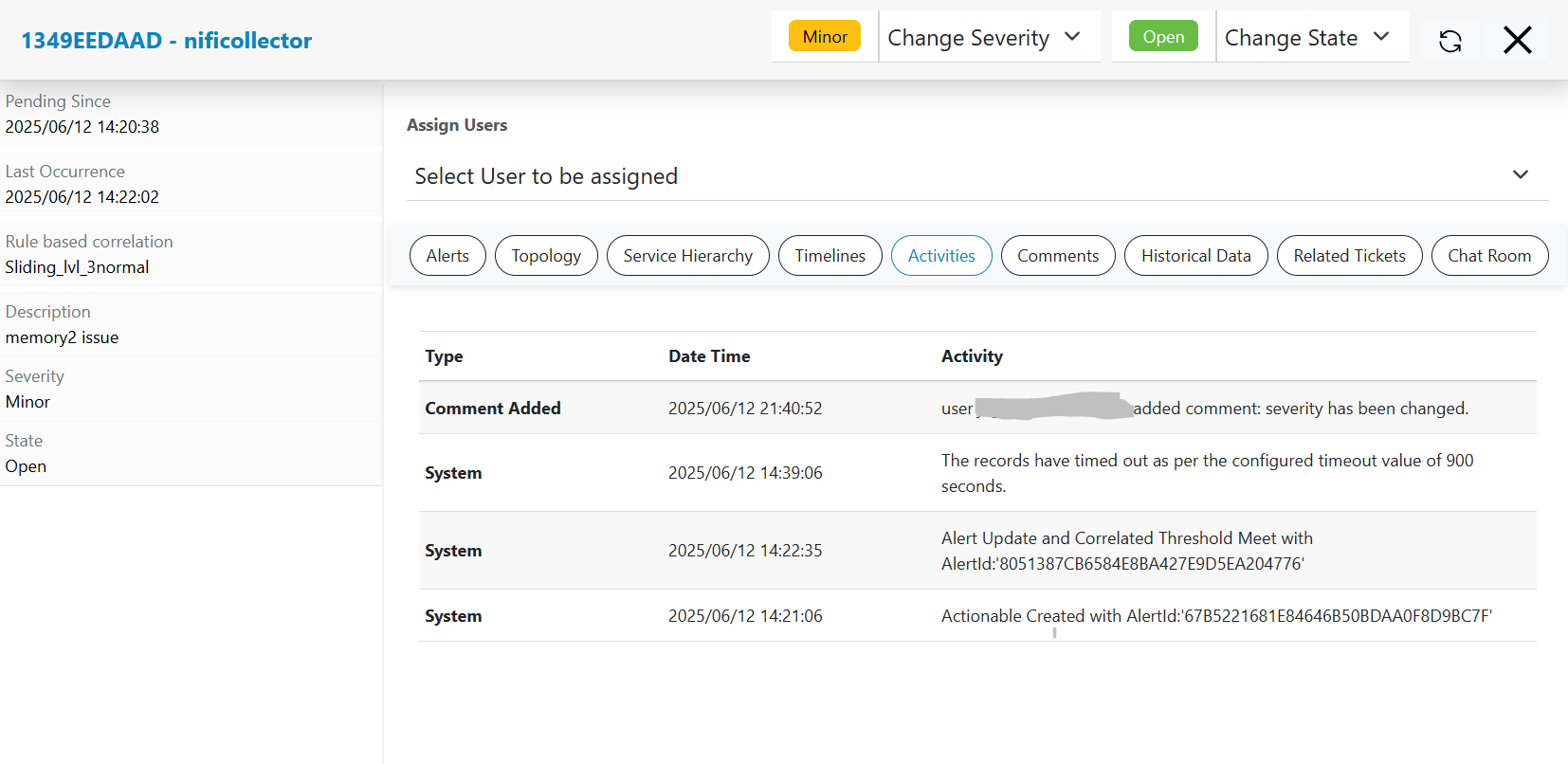
Task: Click the Date Time column header
Action: 709,356
